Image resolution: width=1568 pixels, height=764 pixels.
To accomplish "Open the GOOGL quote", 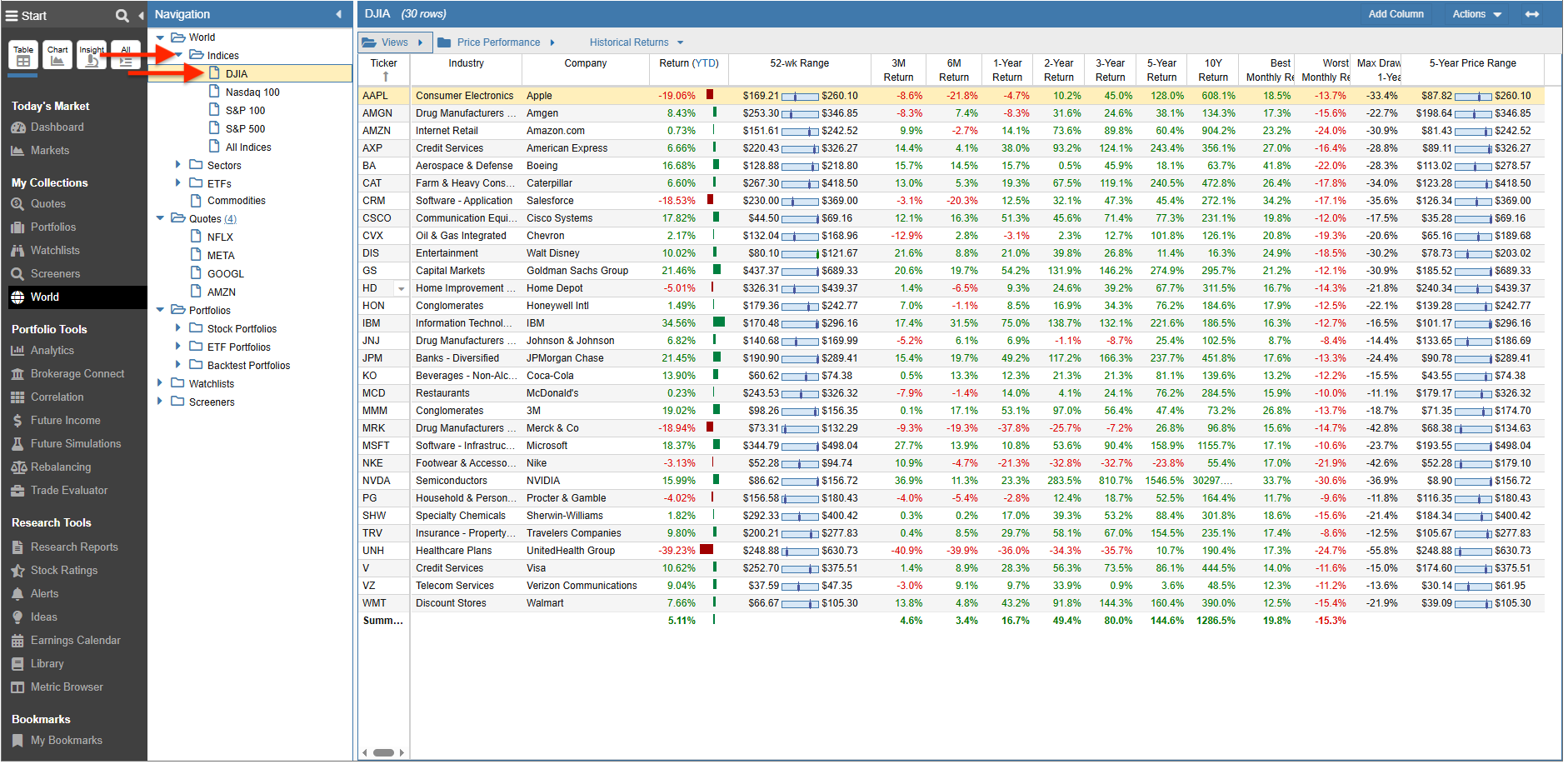I will click(225, 274).
